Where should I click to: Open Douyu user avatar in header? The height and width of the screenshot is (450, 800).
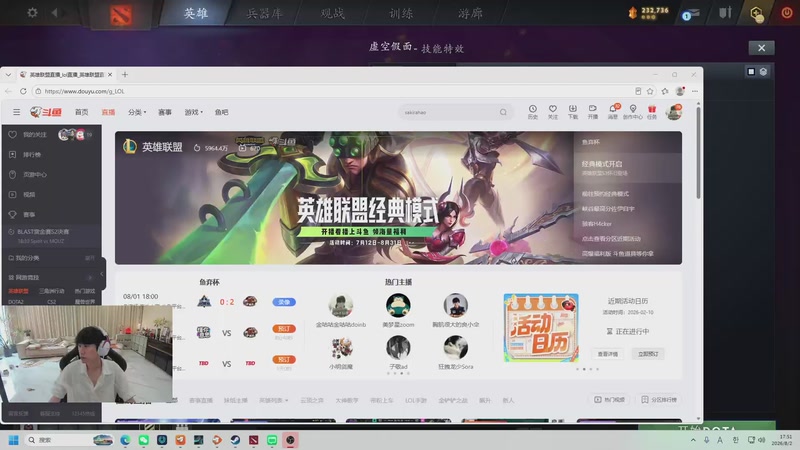click(673, 112)
